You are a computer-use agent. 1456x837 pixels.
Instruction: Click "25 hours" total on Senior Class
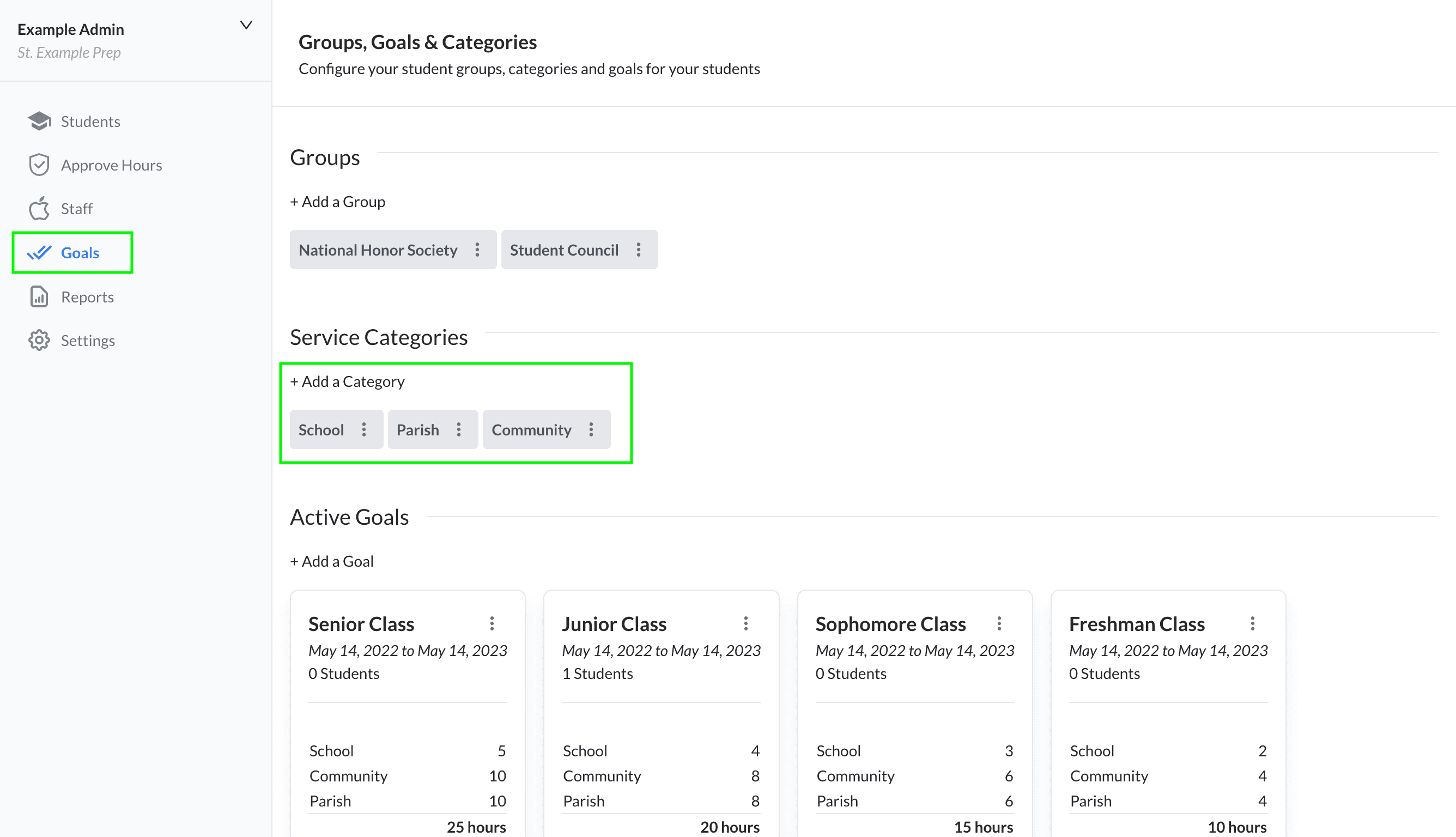(x=476, y=827)
